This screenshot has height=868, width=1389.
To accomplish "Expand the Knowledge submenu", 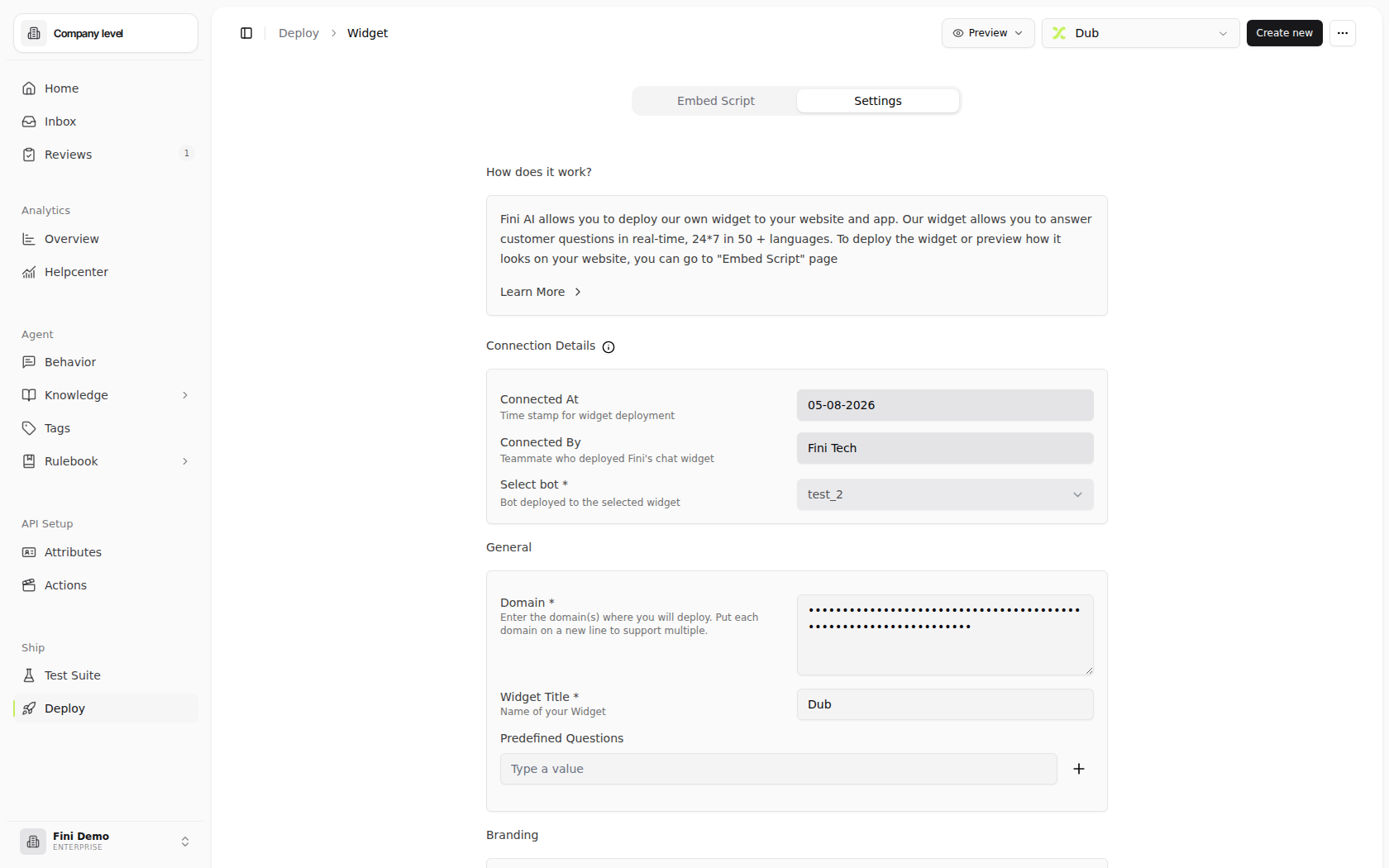I will (x=185, y=395).
